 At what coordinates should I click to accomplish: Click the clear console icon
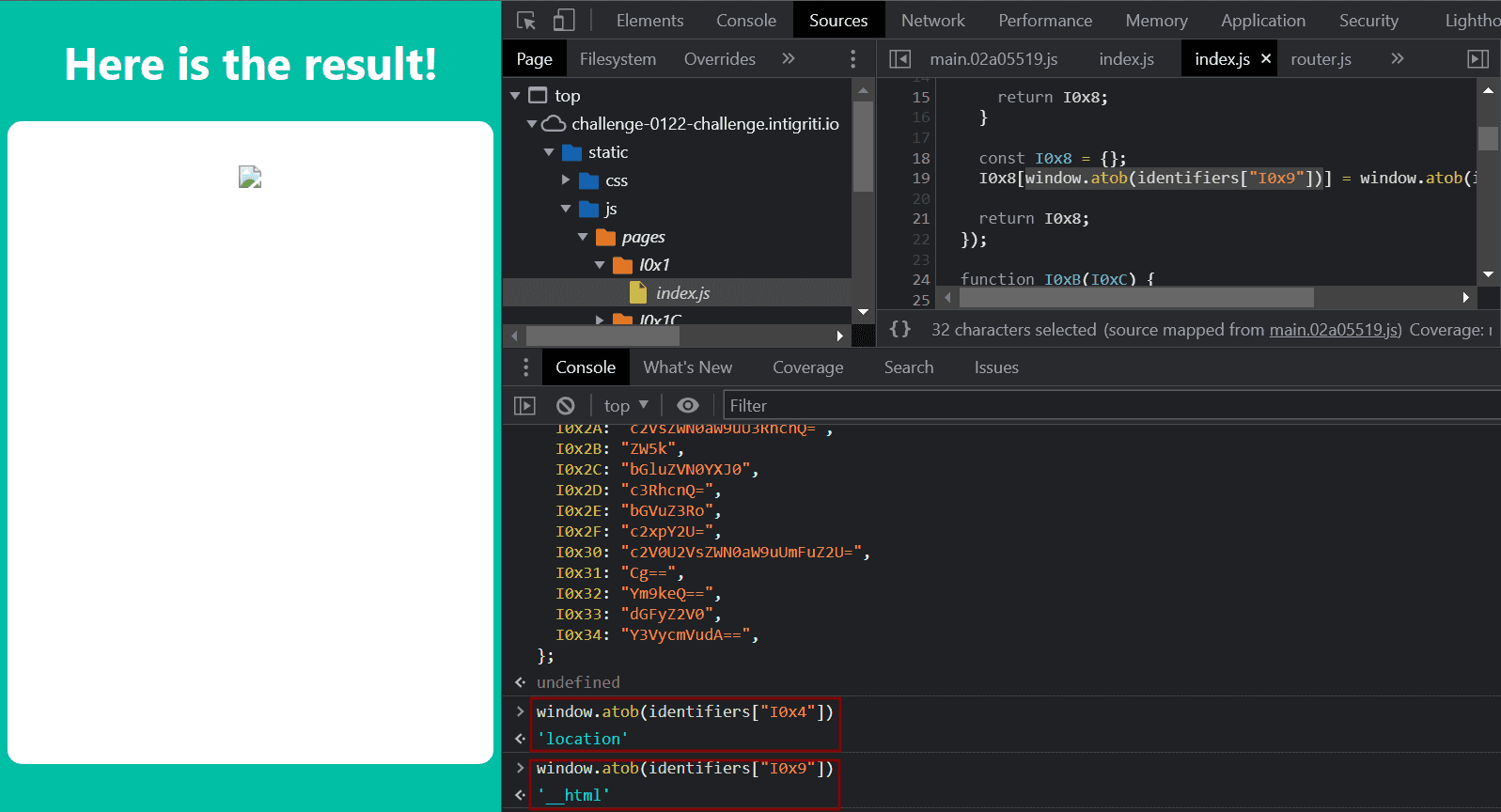[x=565, y=405]
